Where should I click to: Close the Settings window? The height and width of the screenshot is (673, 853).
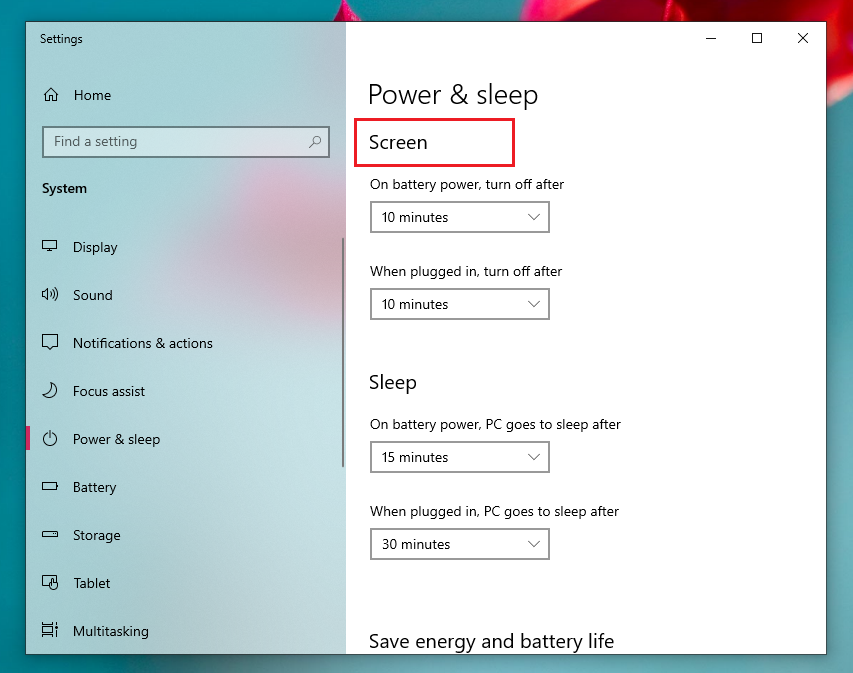click(x=802, y=38)
